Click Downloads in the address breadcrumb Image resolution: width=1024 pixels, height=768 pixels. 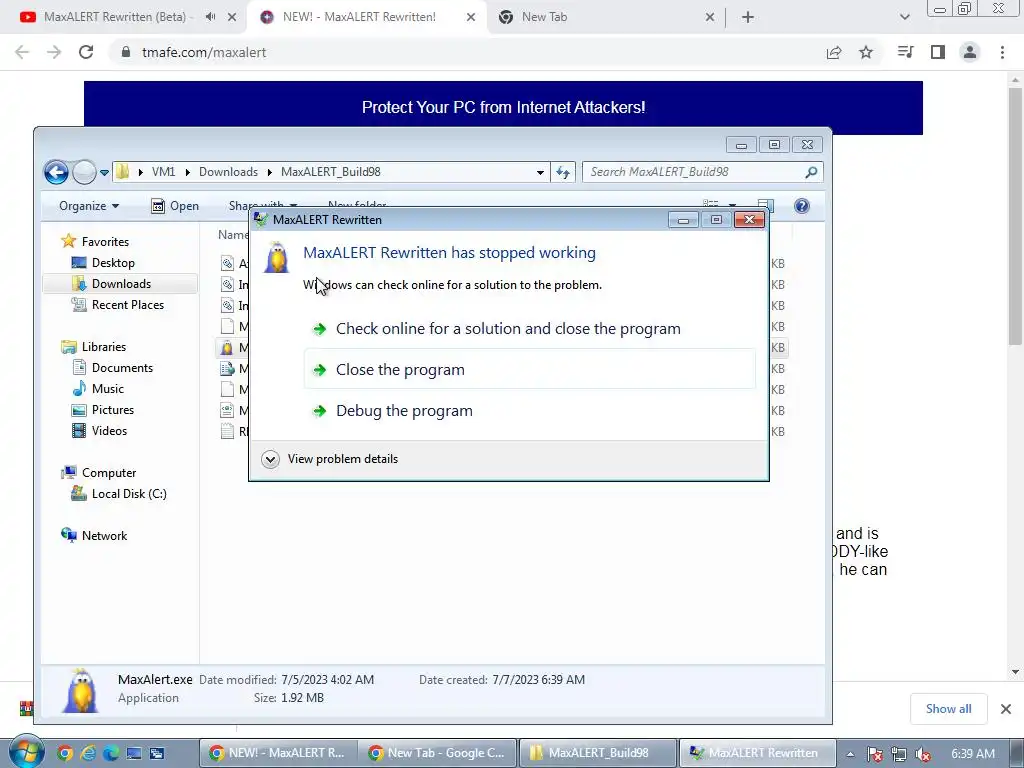click(228, 172)
